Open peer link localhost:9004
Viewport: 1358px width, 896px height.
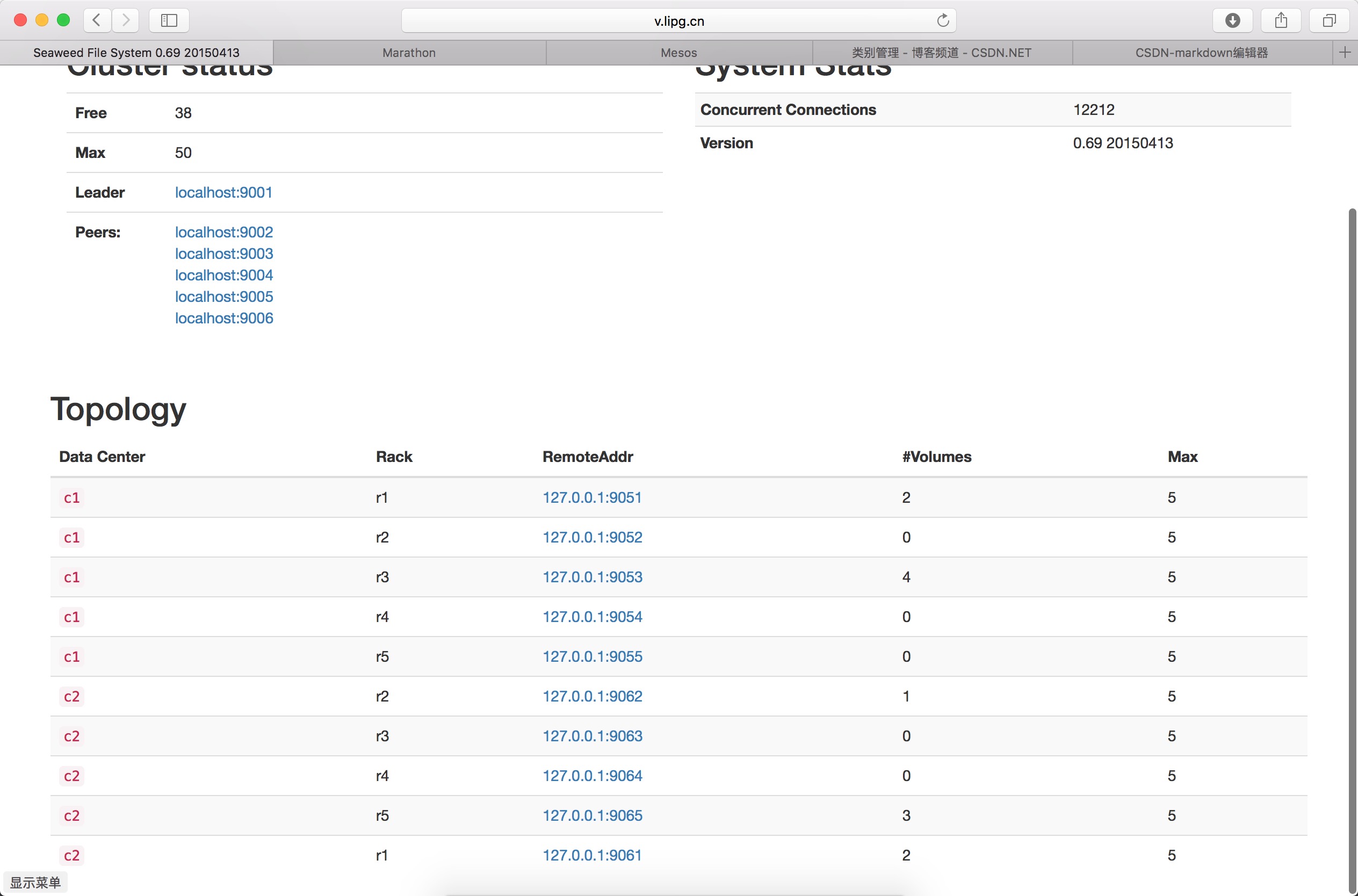click(x=224, y=276)
